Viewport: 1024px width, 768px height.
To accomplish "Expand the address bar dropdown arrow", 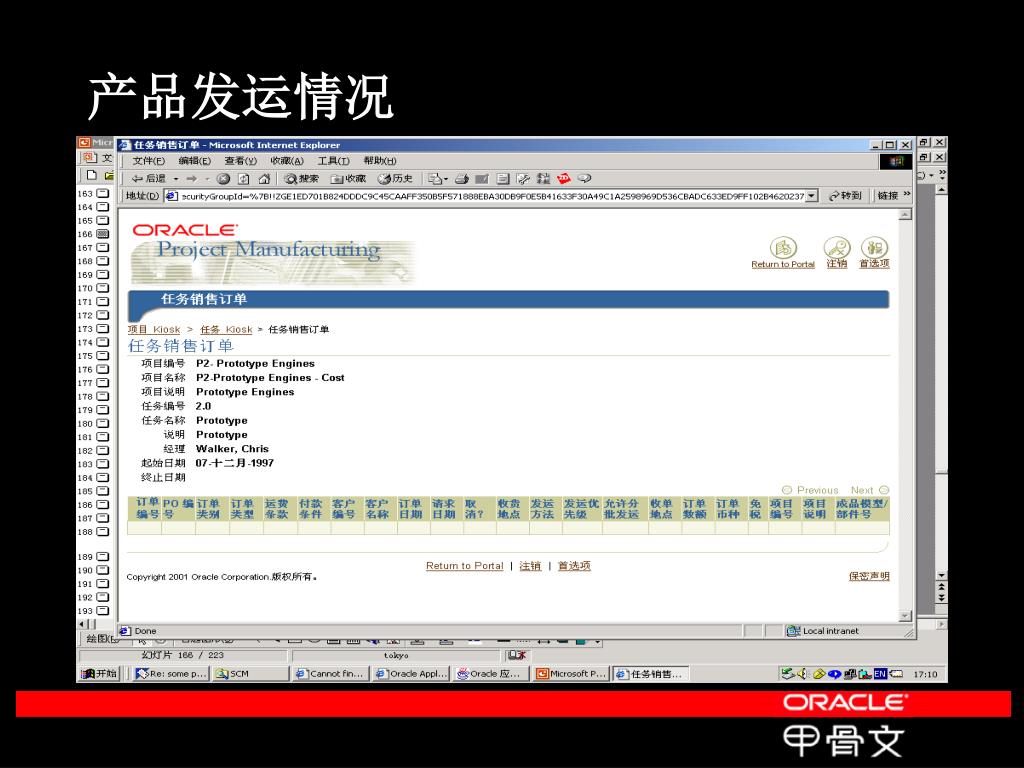I will (812, 196).
